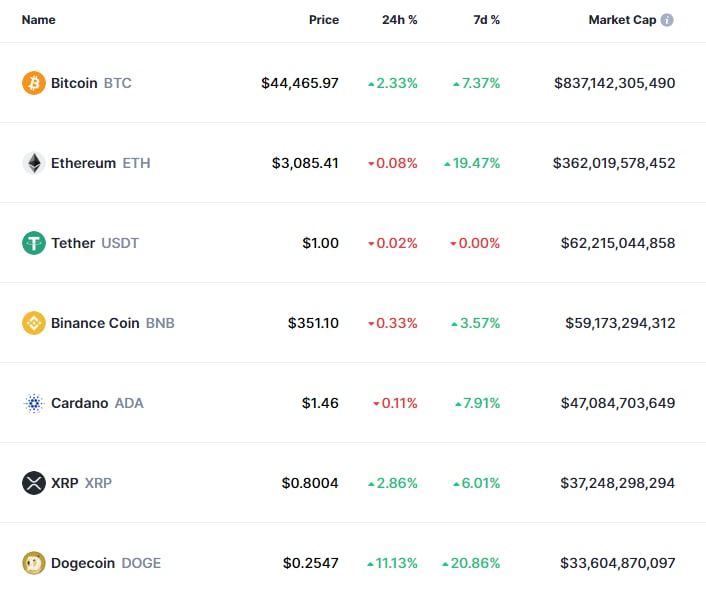Click Binance Coin 7d change 3.57%
This screenshot has height=595, width=706.
476,323
